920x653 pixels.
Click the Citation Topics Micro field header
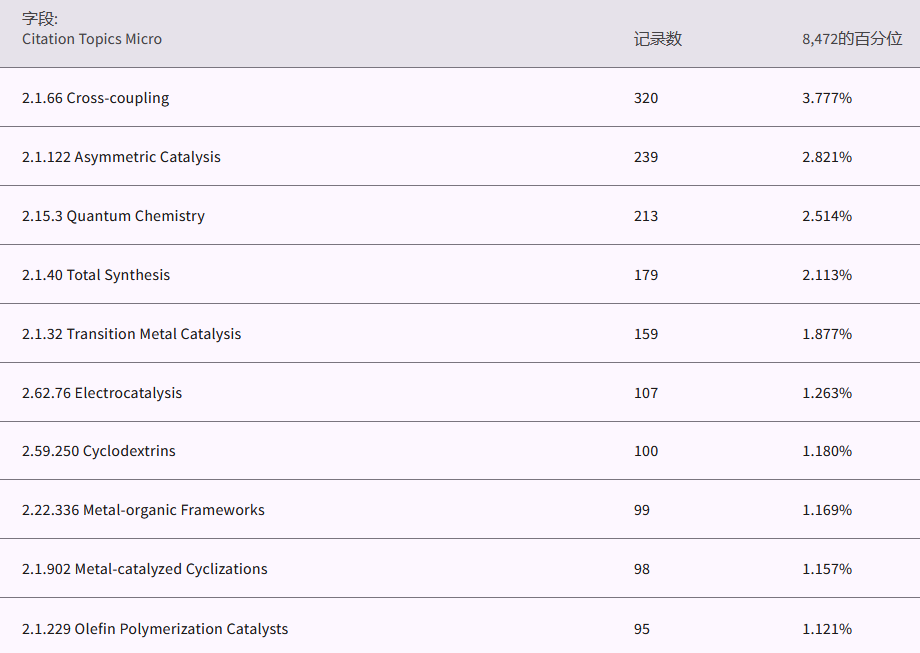92,39
